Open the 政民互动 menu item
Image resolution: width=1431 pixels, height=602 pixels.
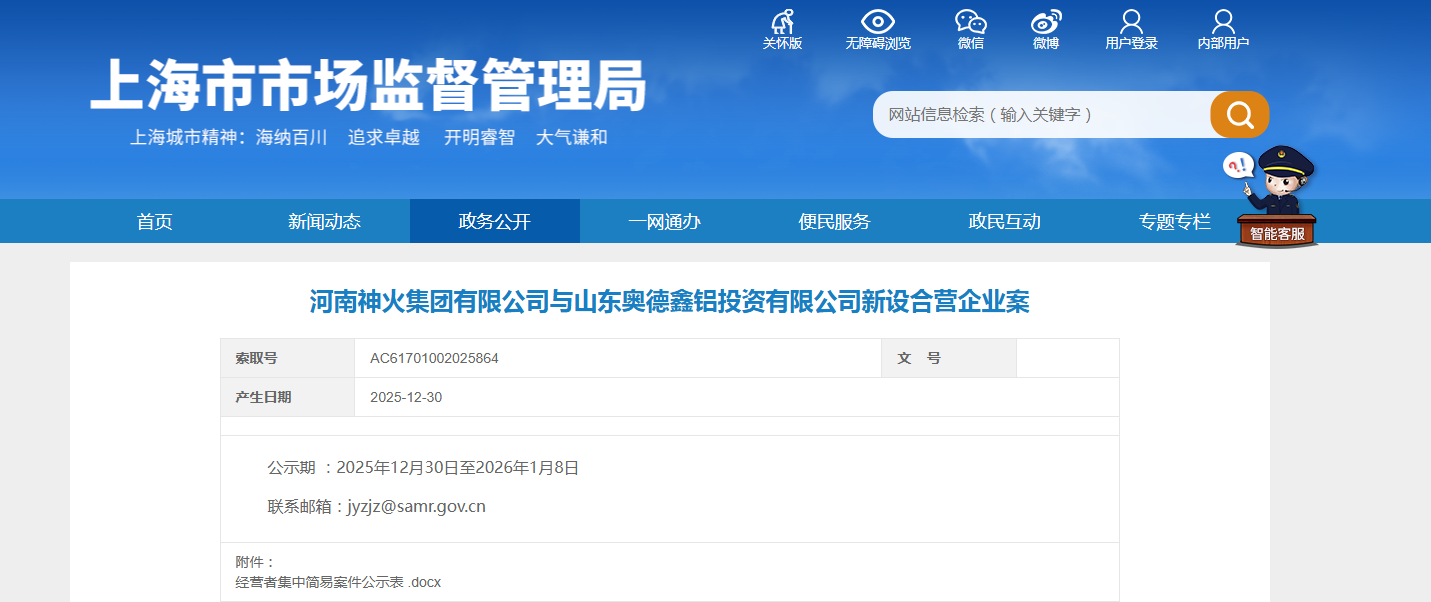(1004, 222)
